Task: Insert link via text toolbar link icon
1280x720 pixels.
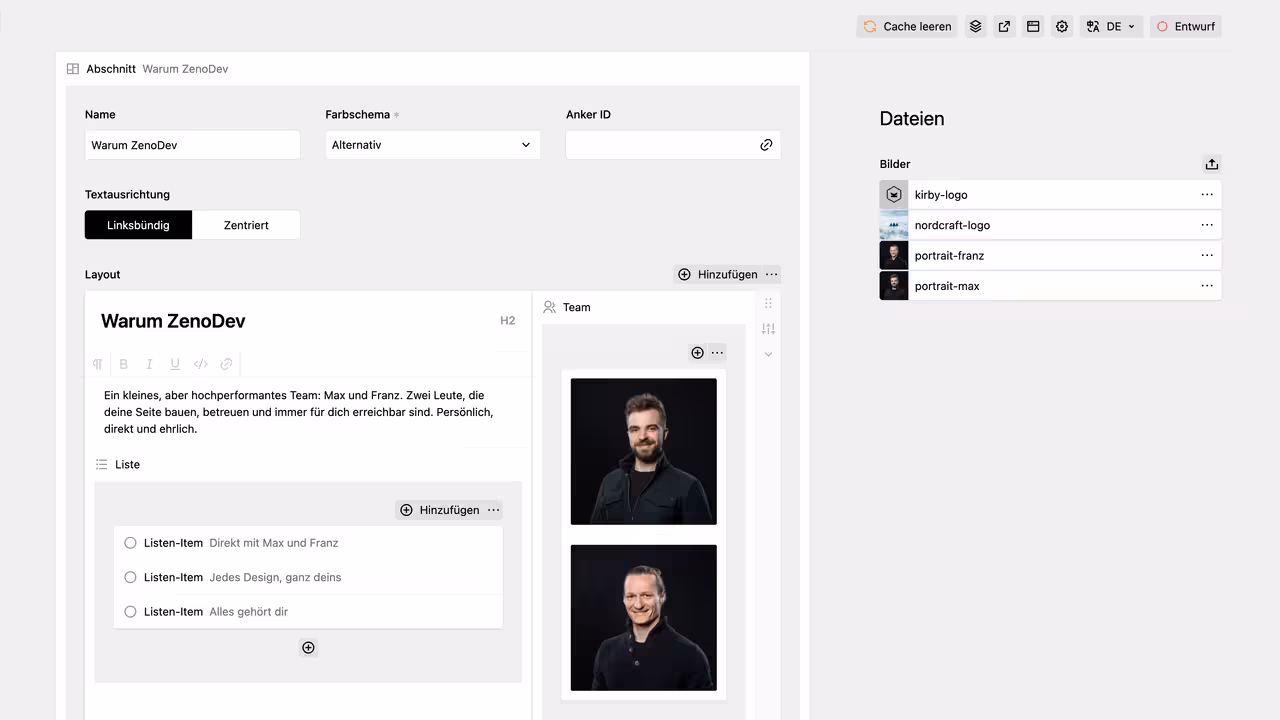Action: point(226,364)
